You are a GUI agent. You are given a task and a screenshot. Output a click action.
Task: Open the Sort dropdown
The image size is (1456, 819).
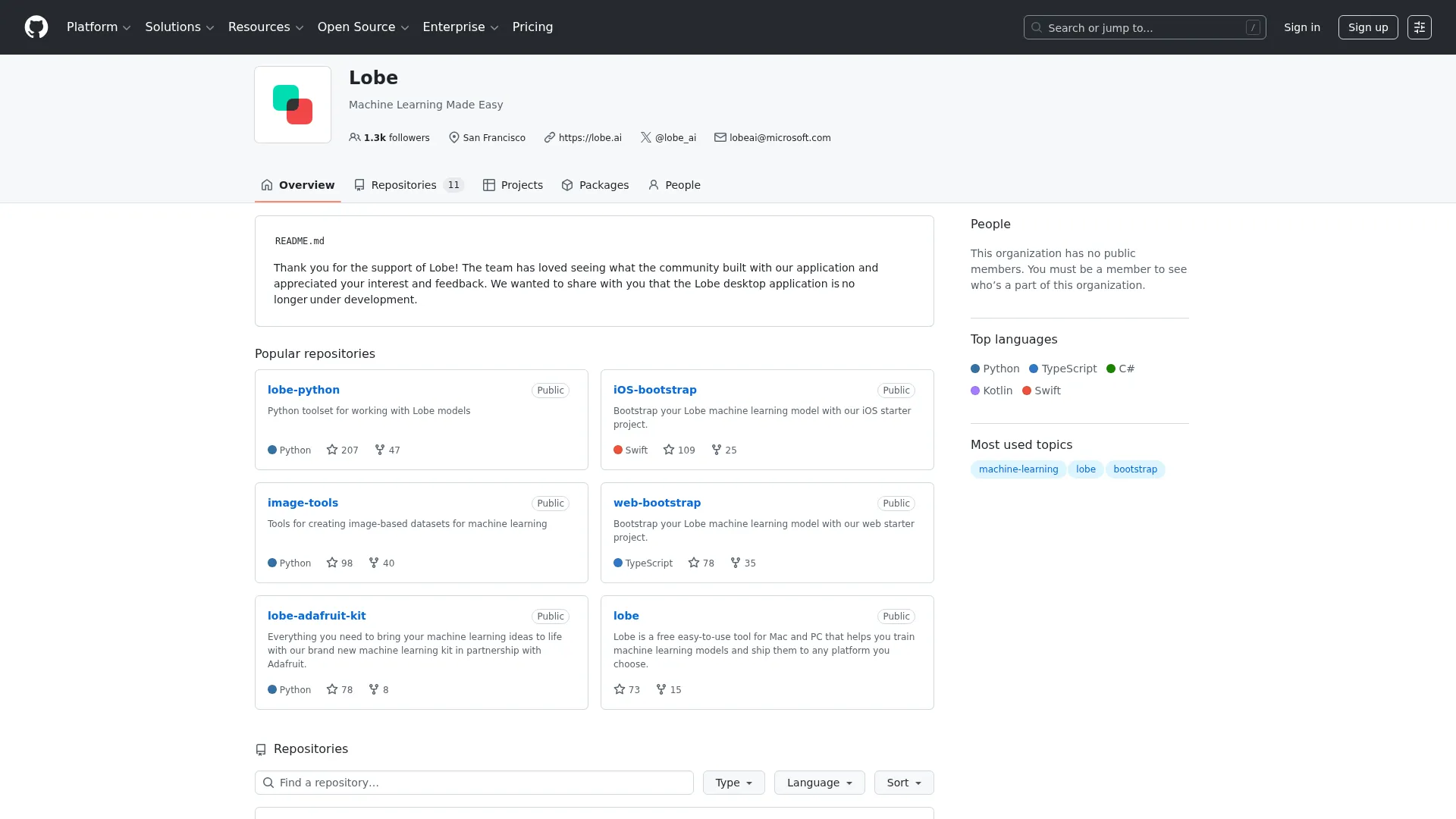click(x=904, y=783)
